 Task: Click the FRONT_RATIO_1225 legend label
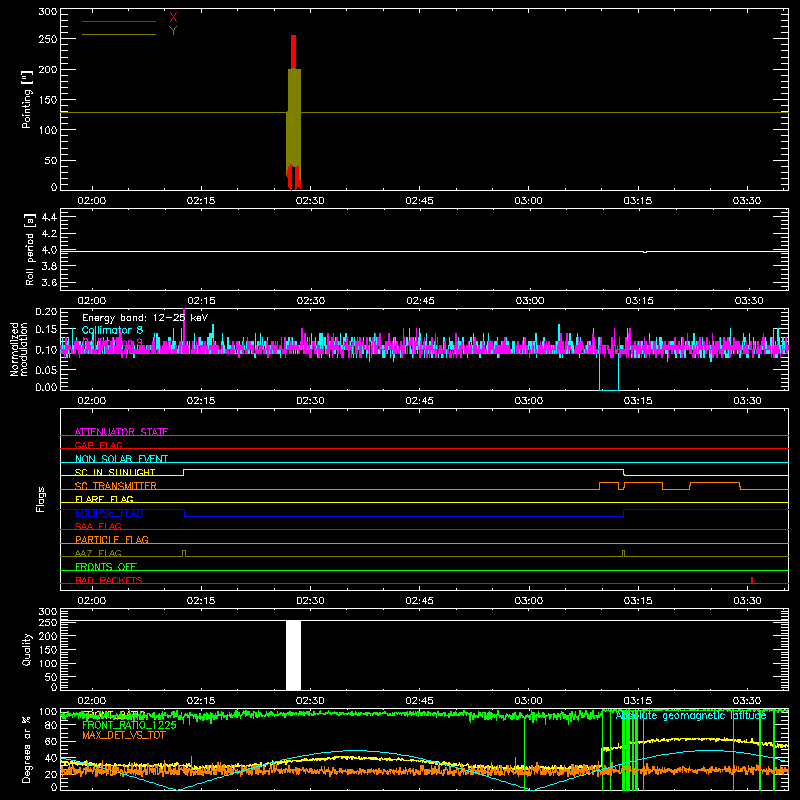(x=129, y=725)
